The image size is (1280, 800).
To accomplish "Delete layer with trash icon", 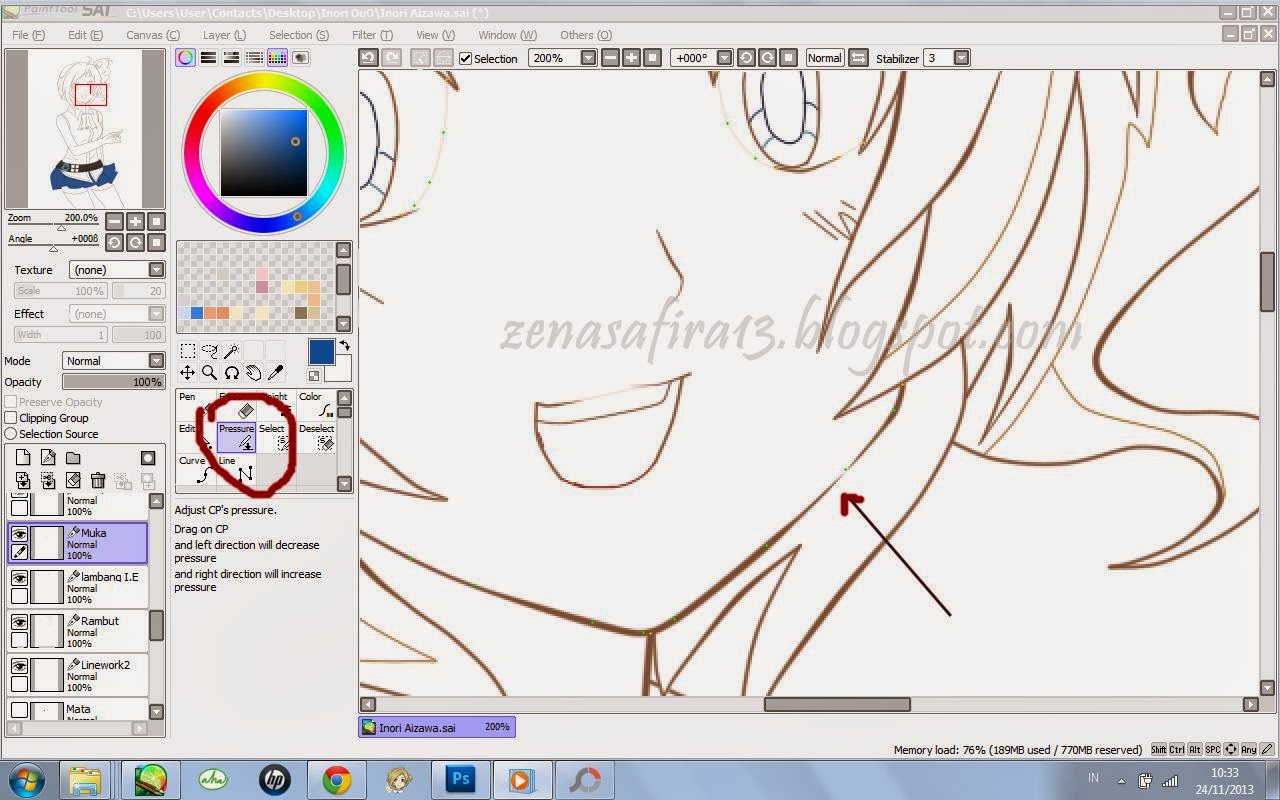I will 98,481.
